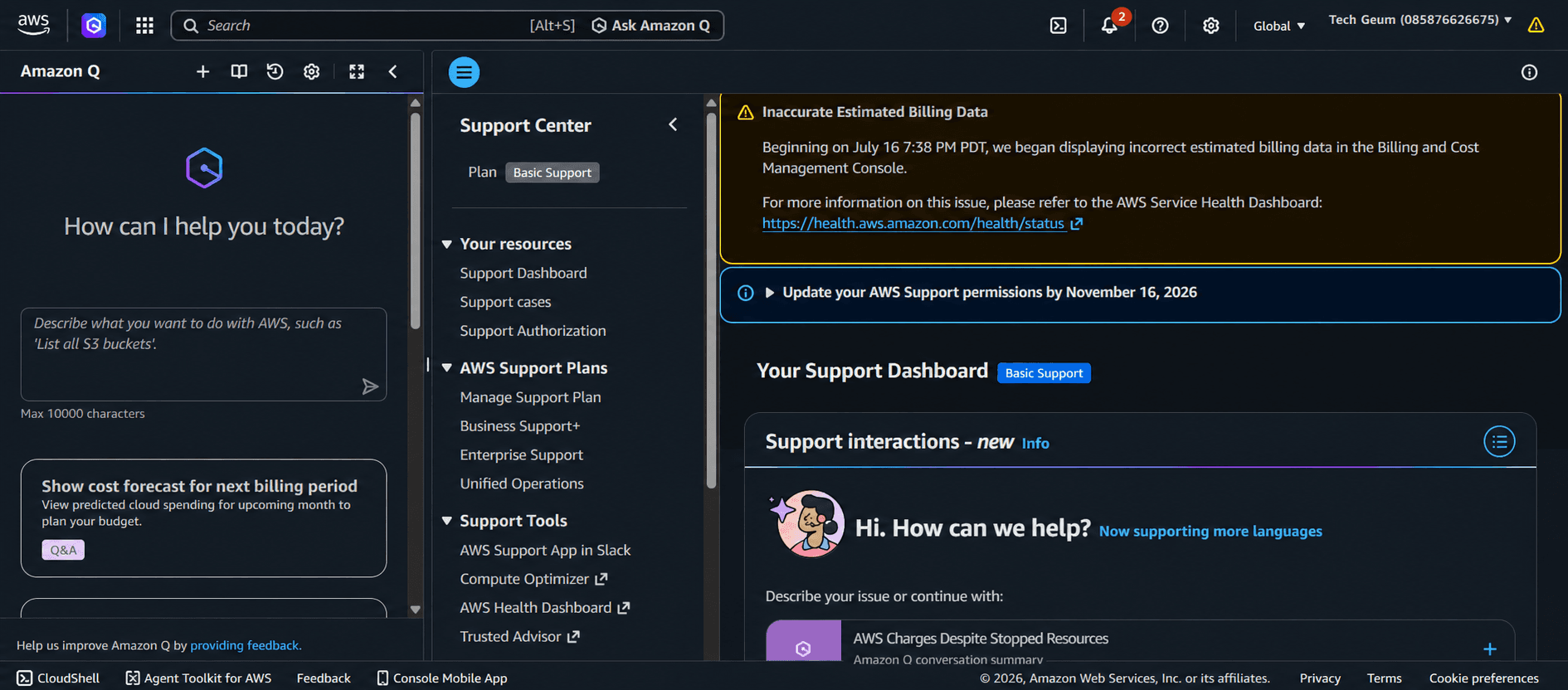
Task: Send the Amazon Q prompt
Action: pyautogui.click(x=370, y=386)
